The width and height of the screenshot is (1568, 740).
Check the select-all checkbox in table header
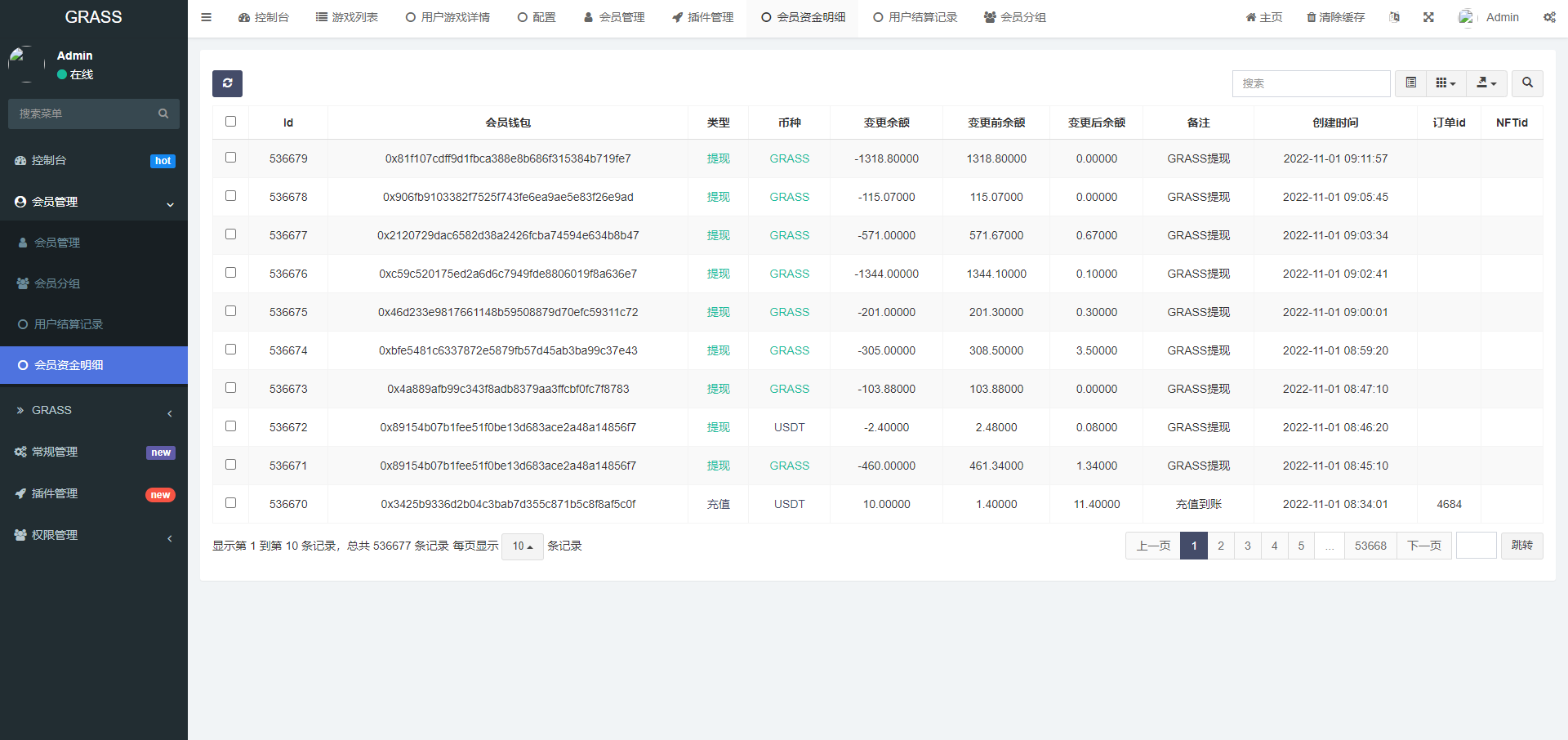(x=230, y=121)
